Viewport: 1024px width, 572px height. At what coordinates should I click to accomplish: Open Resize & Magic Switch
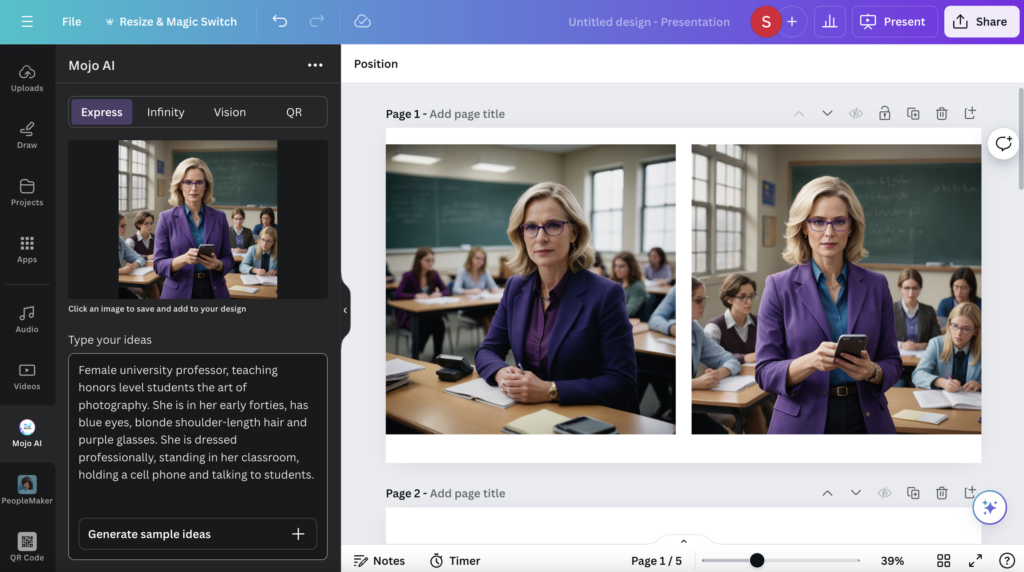(x=171, y=22)
